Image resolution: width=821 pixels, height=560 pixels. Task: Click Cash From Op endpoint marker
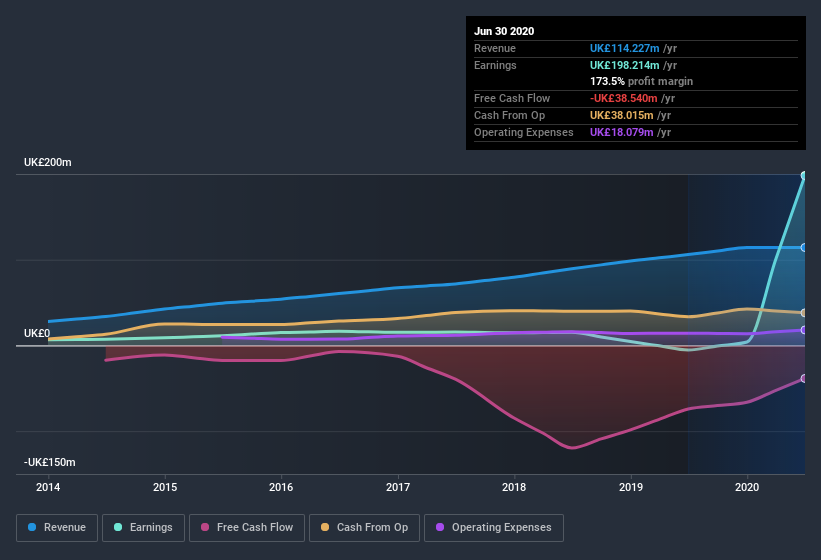(804, 313)
